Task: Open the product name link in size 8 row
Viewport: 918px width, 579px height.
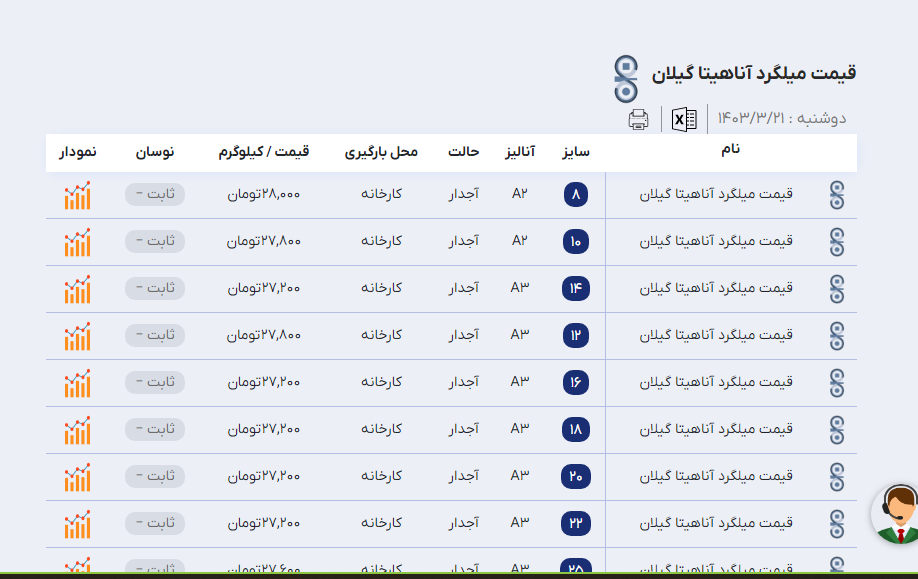Action: pos(716,194)
